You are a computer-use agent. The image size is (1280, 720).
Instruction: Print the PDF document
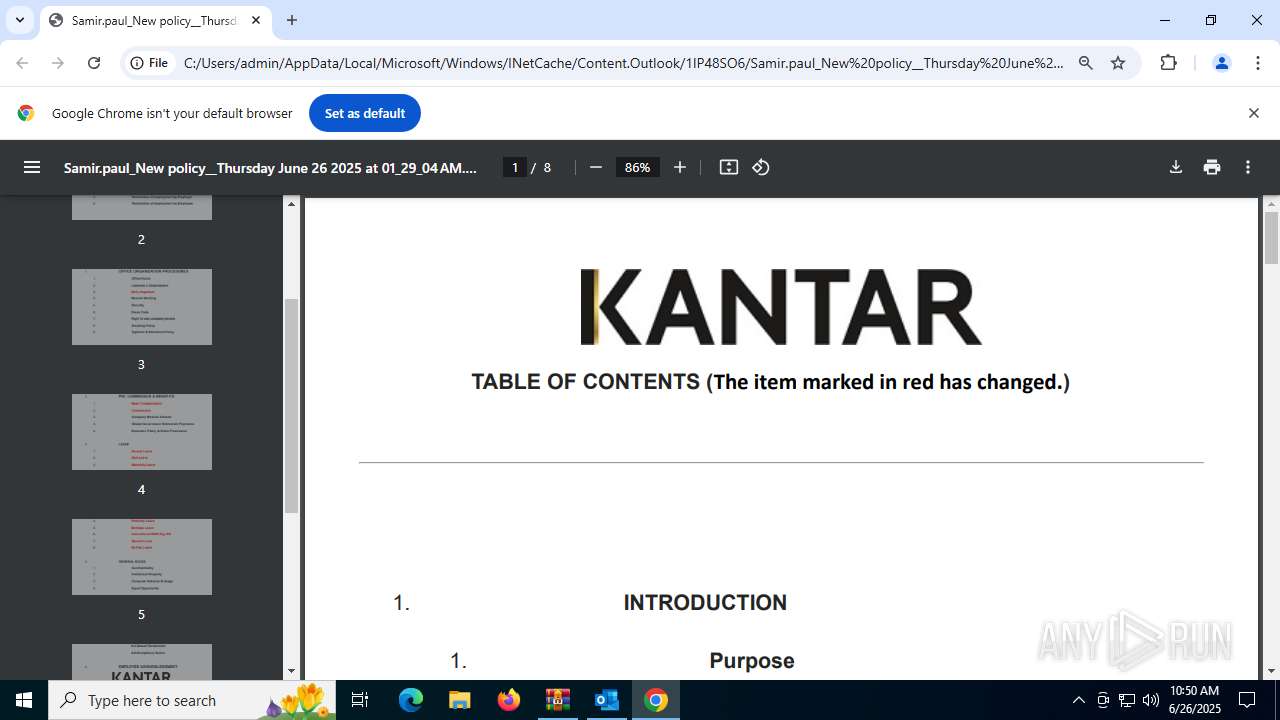pyautogui.click(x=1212, y=167)
